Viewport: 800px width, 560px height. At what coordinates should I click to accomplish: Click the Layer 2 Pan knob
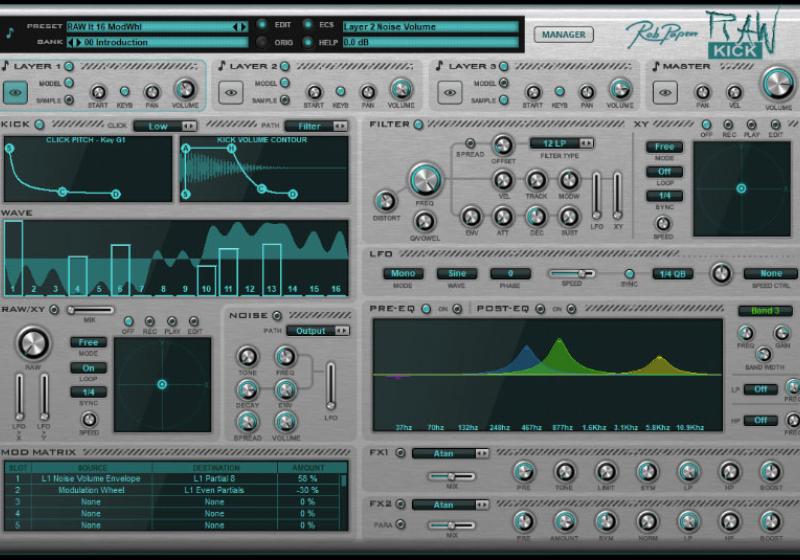point(368,92)
